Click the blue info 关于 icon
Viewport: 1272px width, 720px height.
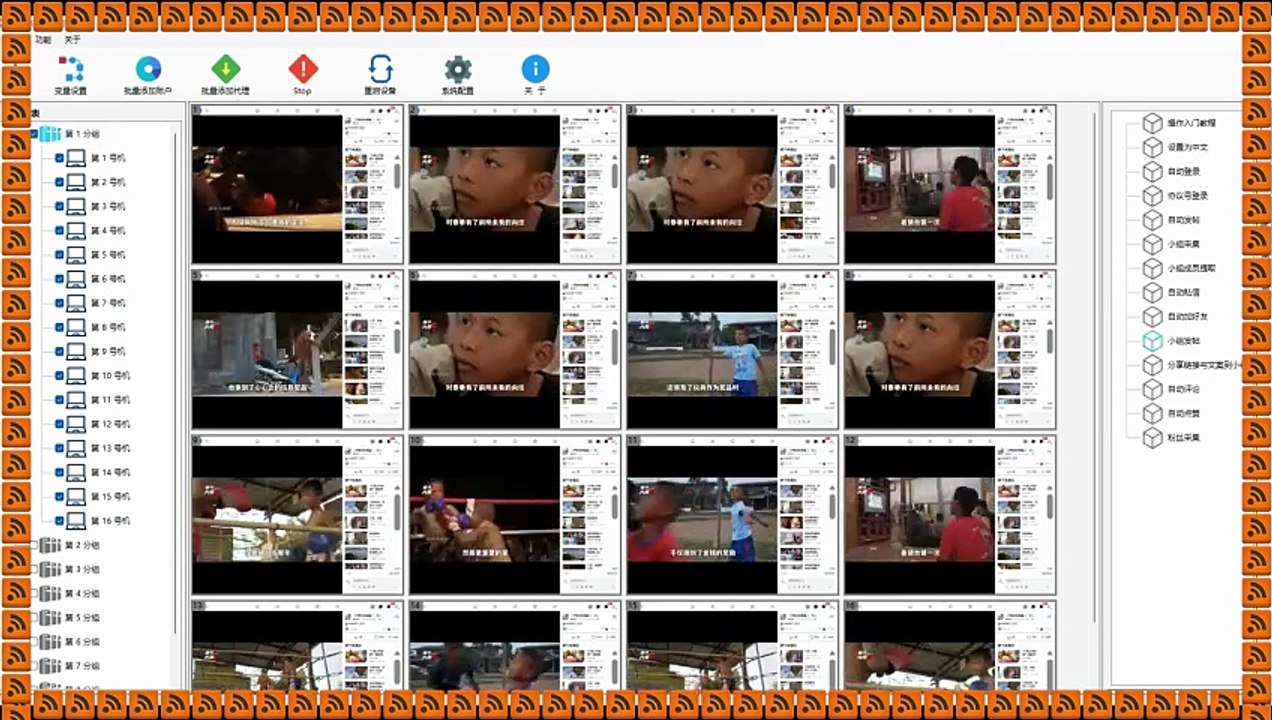click(x=535, y=69)
